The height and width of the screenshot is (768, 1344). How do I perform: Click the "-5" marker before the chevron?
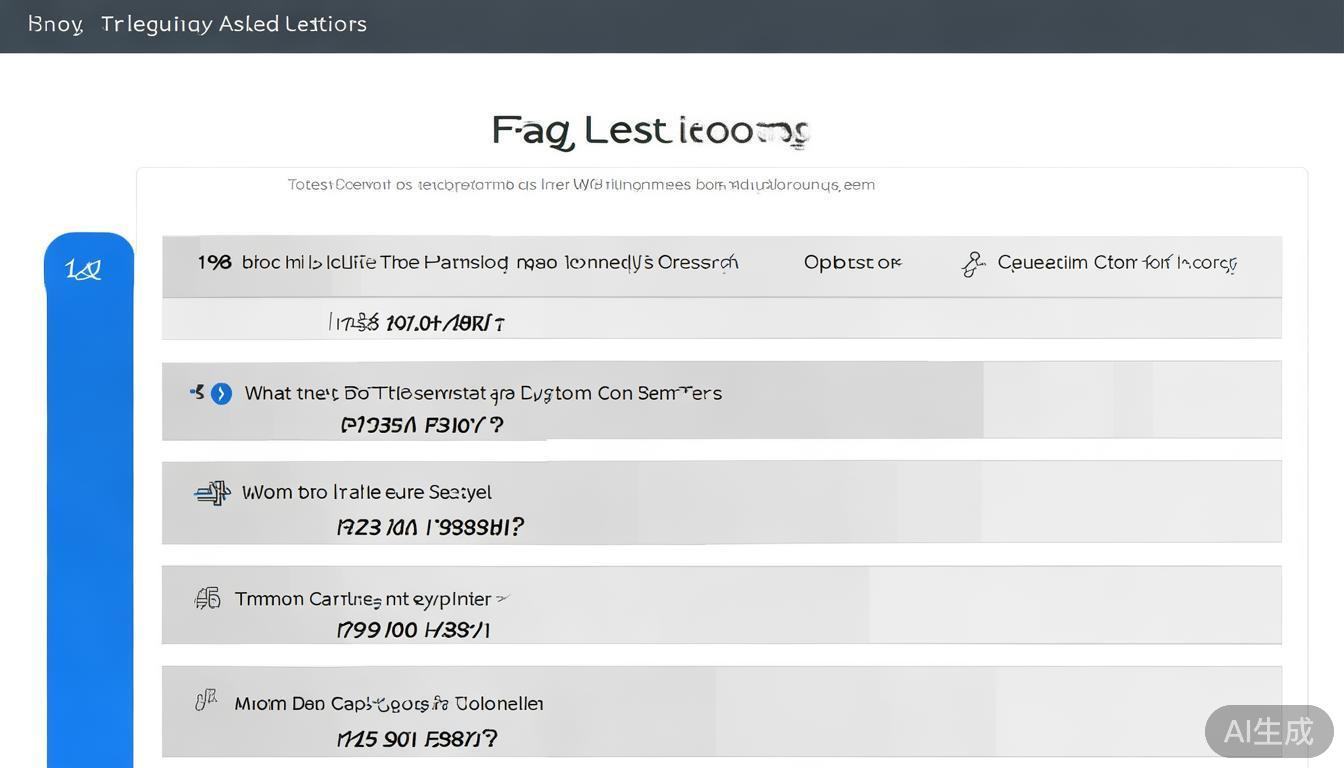pos(196,392)
